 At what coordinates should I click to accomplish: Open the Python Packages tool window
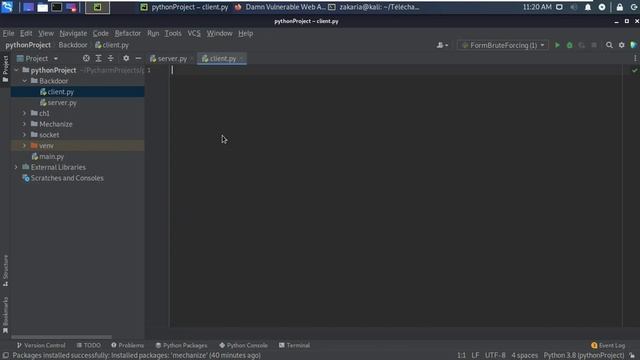tap(181, 345)
